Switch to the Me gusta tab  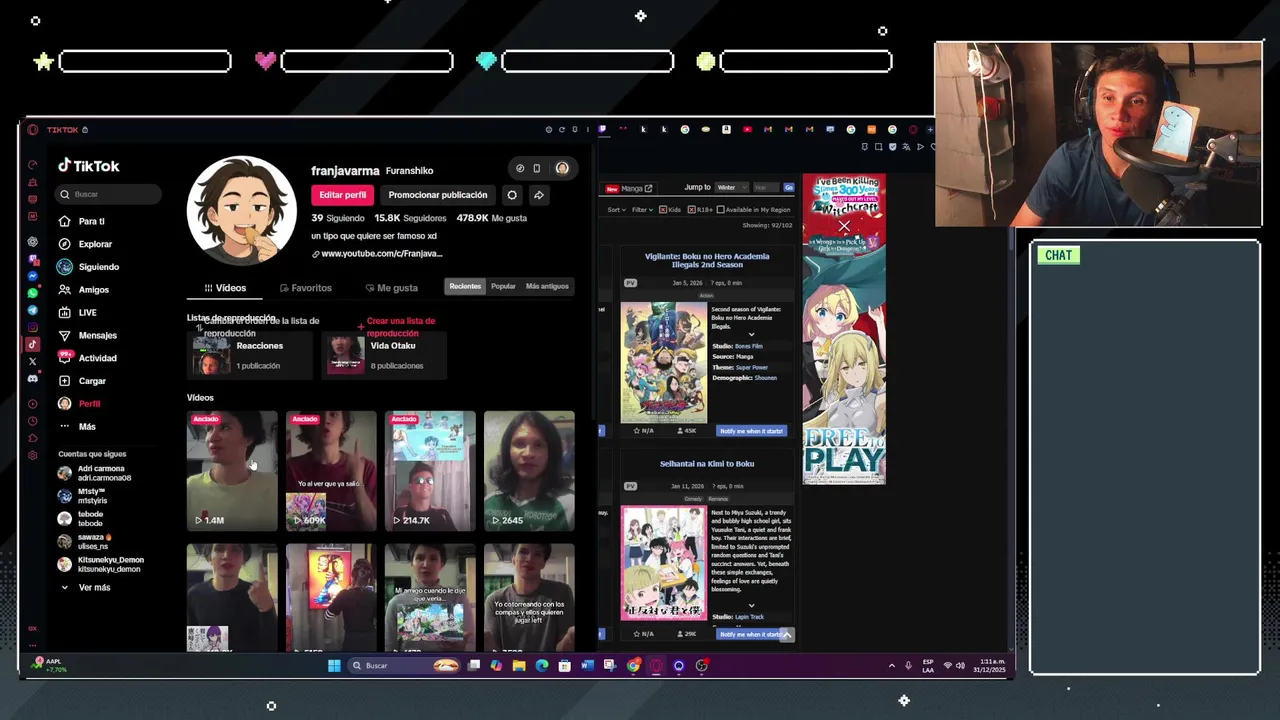click(x=392, y=288)
